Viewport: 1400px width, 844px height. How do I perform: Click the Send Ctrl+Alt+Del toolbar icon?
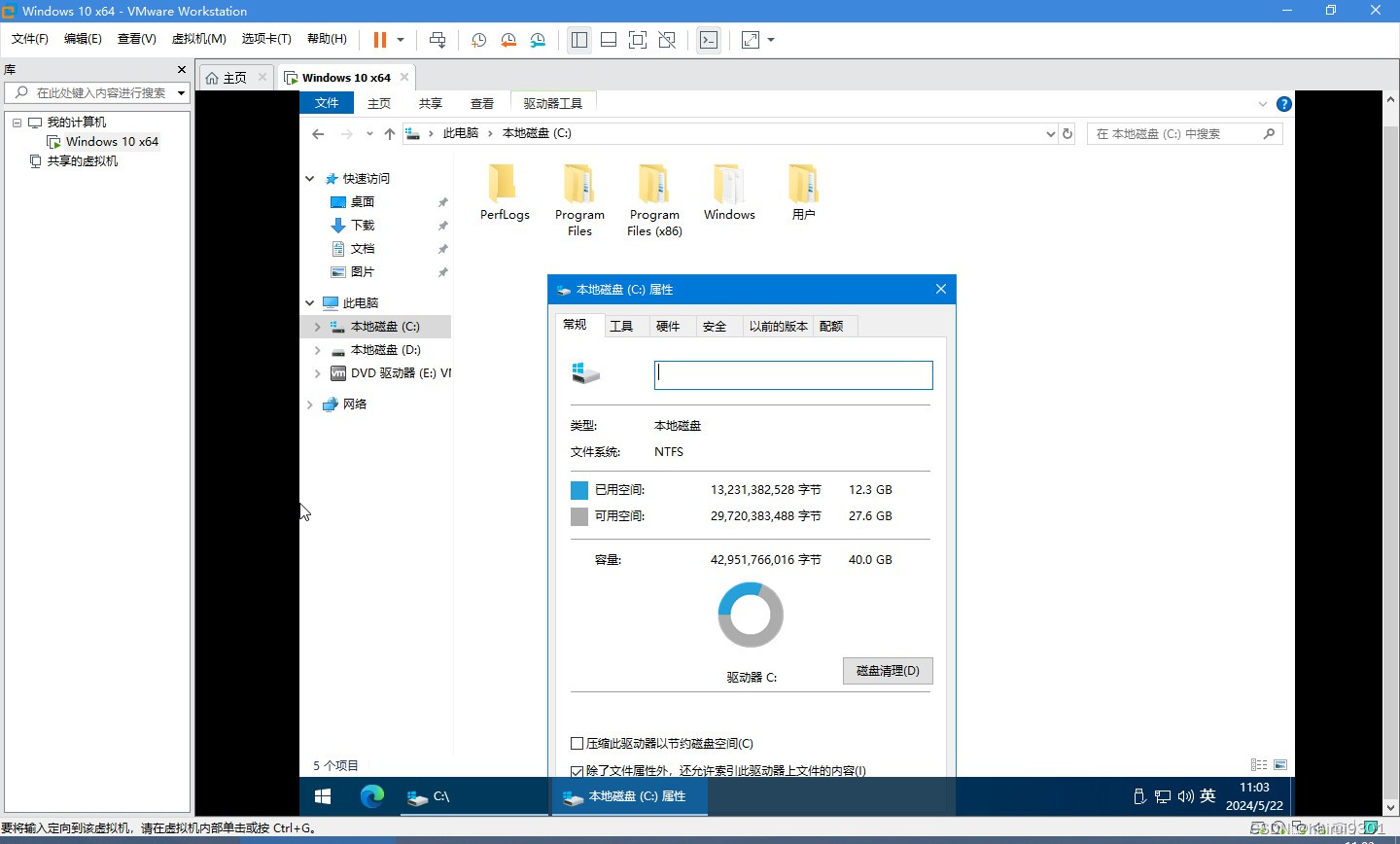437,40
